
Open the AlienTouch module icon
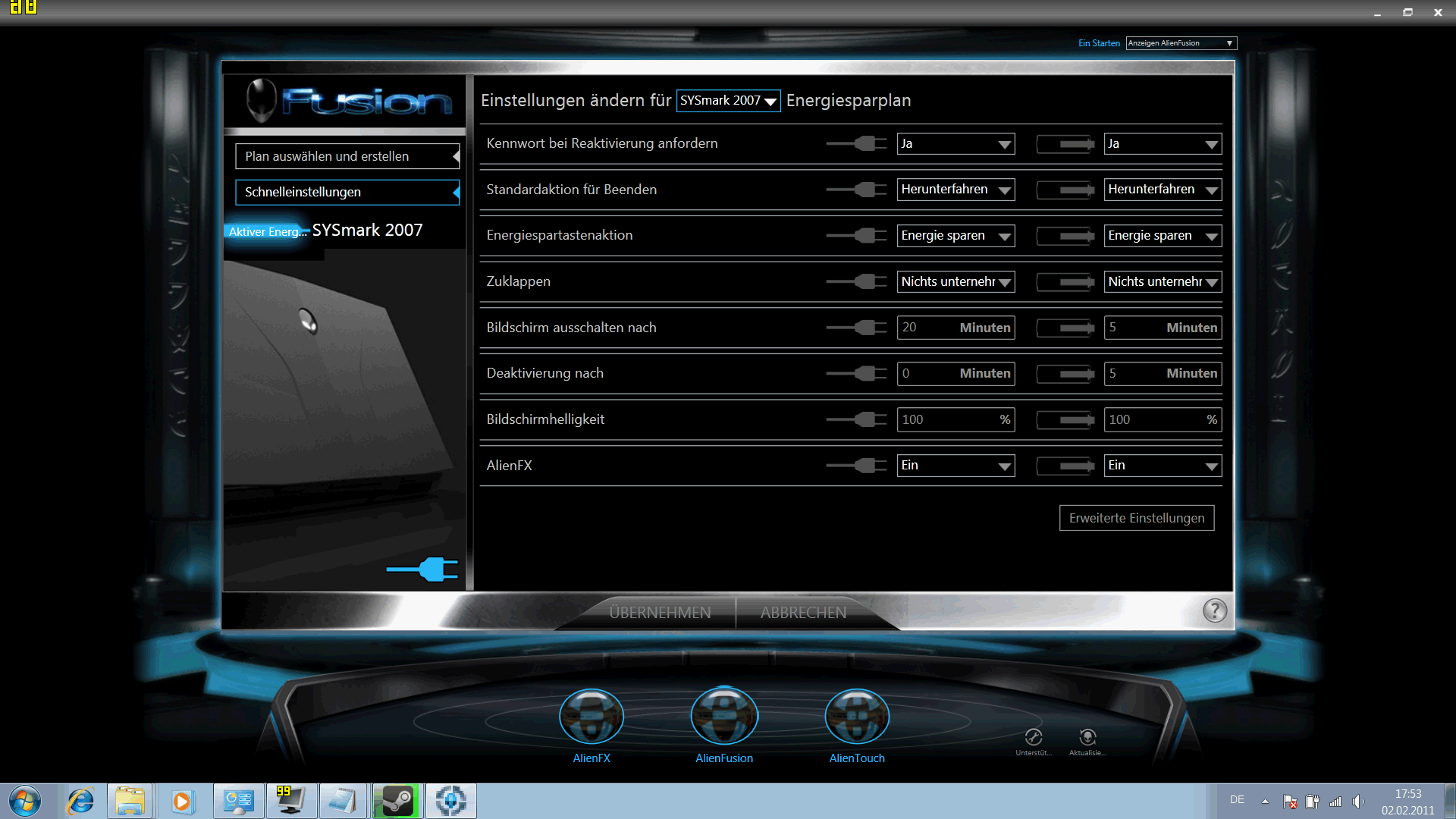857,717
